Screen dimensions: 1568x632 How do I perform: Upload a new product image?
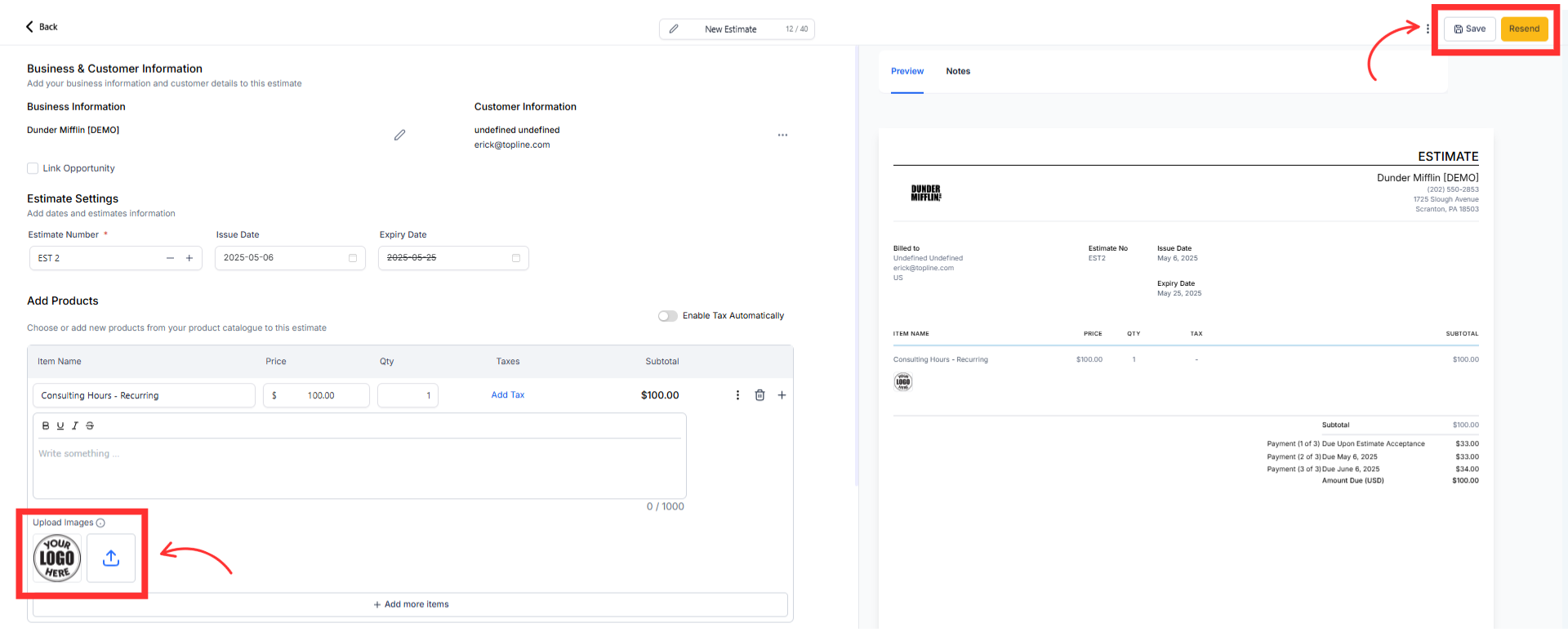tap(111, 558)
